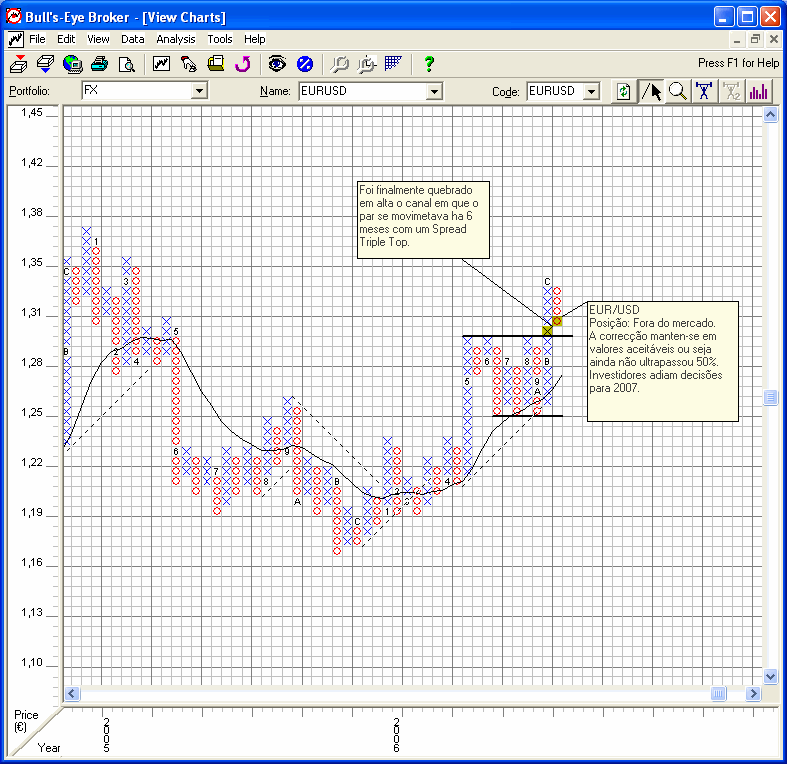Screen dimensions: 787x764
Task: Open the Edit menu
Action: click(x=66, y=39)
